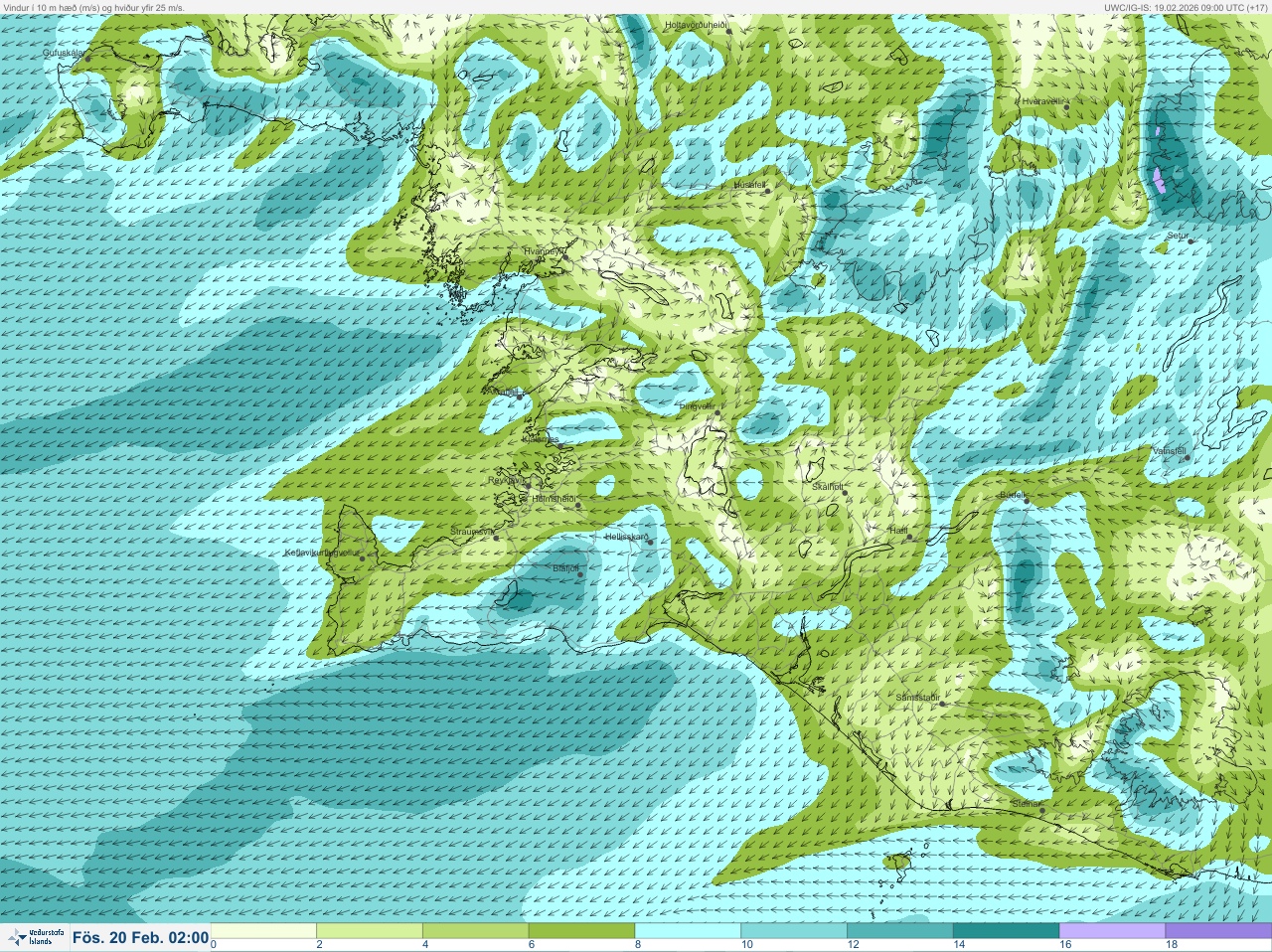The image size is (1272, 952).
Task: Click the Skálholt station label
Action: click(828, 486)
